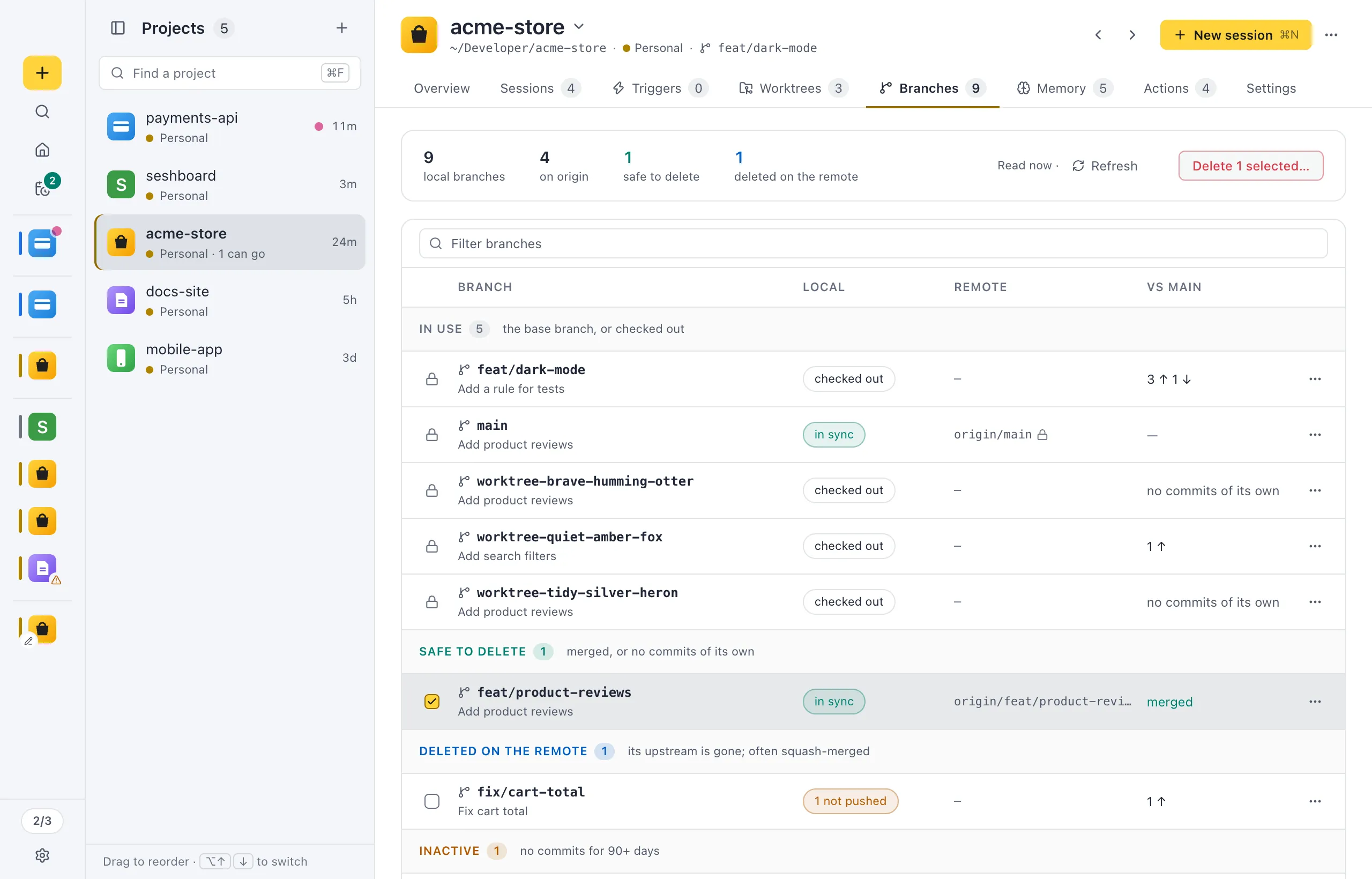Switch to the Overview tab
1372x879 pixels.
pos(442,88)
